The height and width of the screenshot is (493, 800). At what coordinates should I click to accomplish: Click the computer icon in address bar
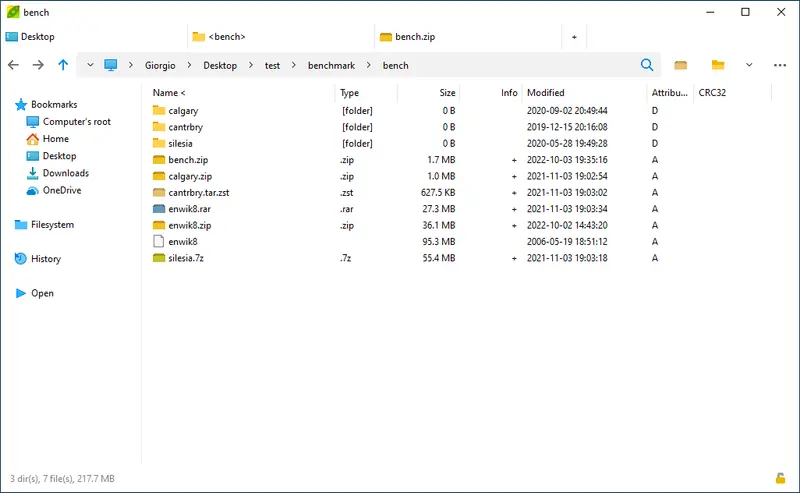click(x=111, y=65)
